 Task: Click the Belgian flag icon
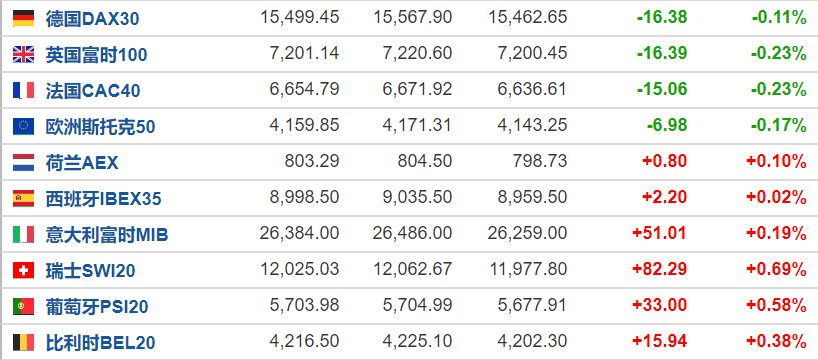click(x=23, y=342)
